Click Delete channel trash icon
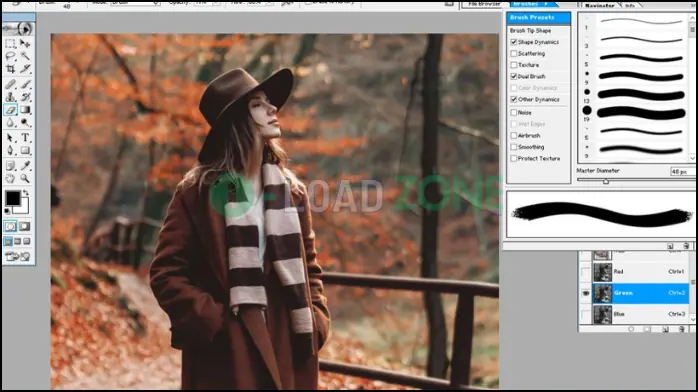This screenshot has width=698, height=392. 682,329
